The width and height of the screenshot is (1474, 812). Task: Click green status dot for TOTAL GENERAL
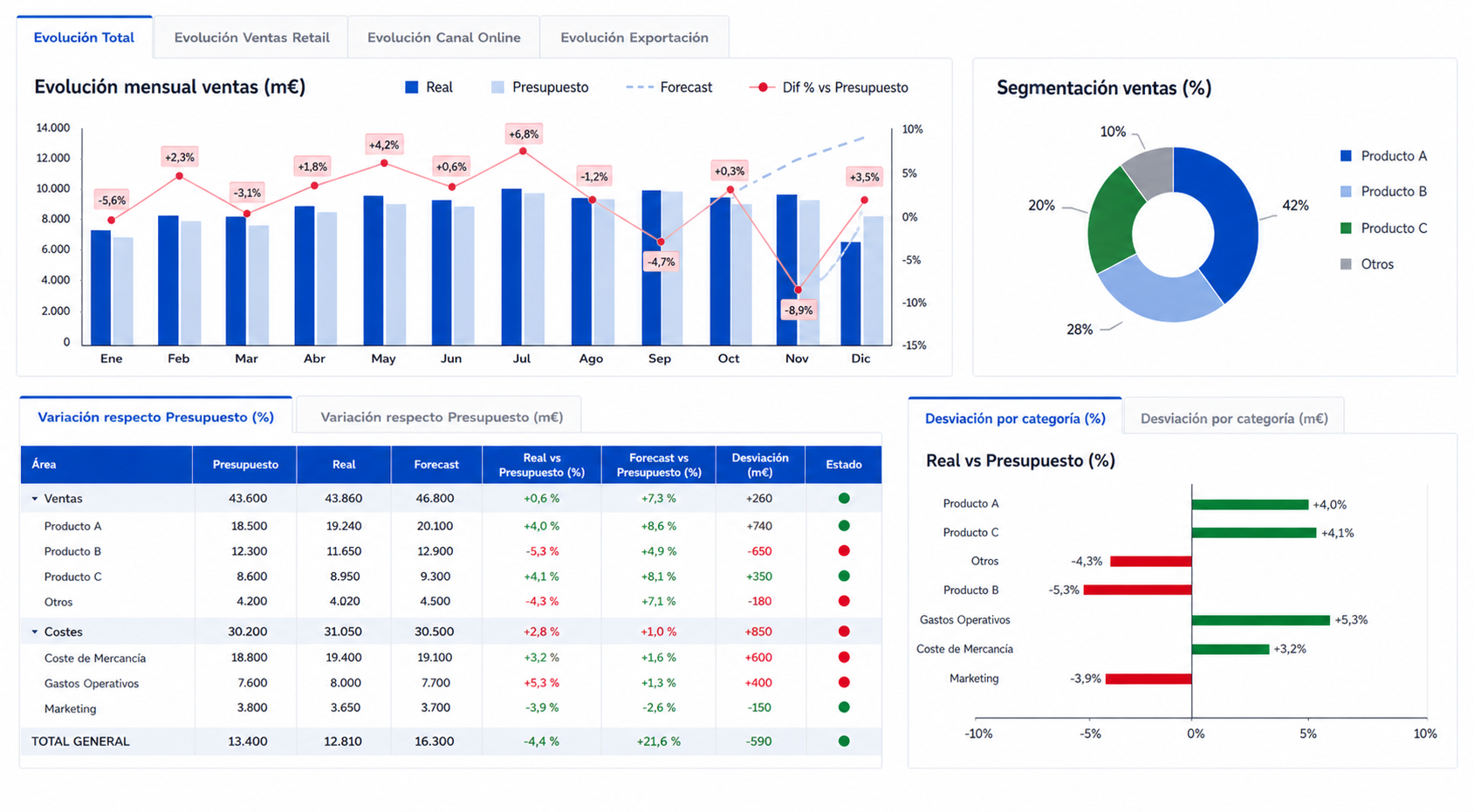pyautogui.click(x=844, y=741)
